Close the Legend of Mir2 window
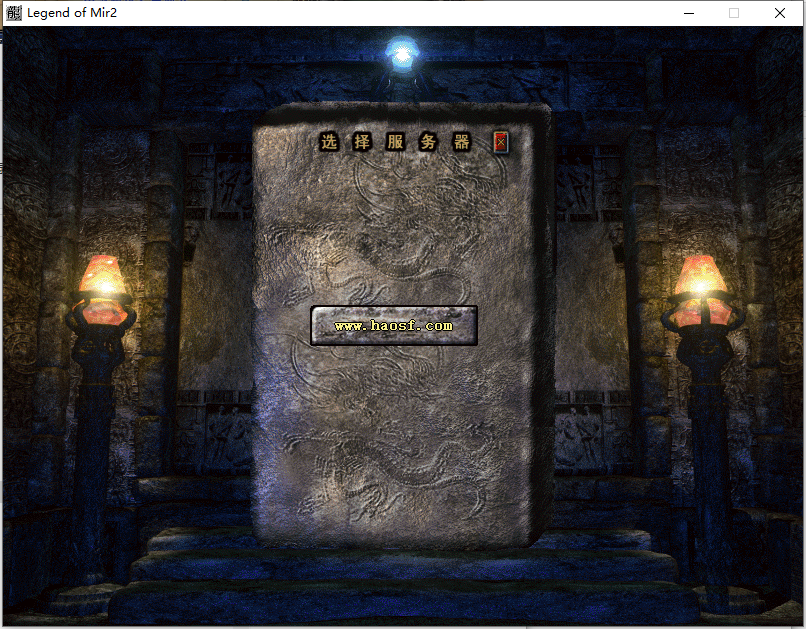 pyautogui.click(x=780, y=13)
